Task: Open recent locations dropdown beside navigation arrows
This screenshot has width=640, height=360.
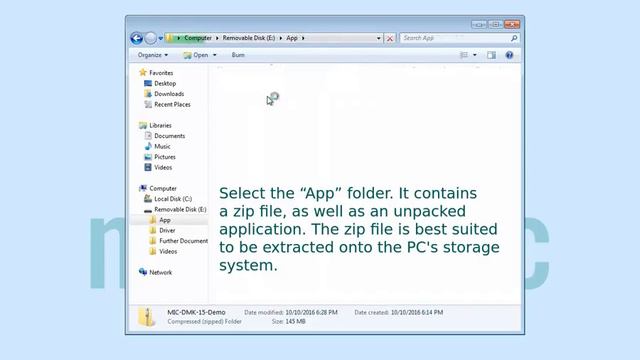Action: point(161,38)
